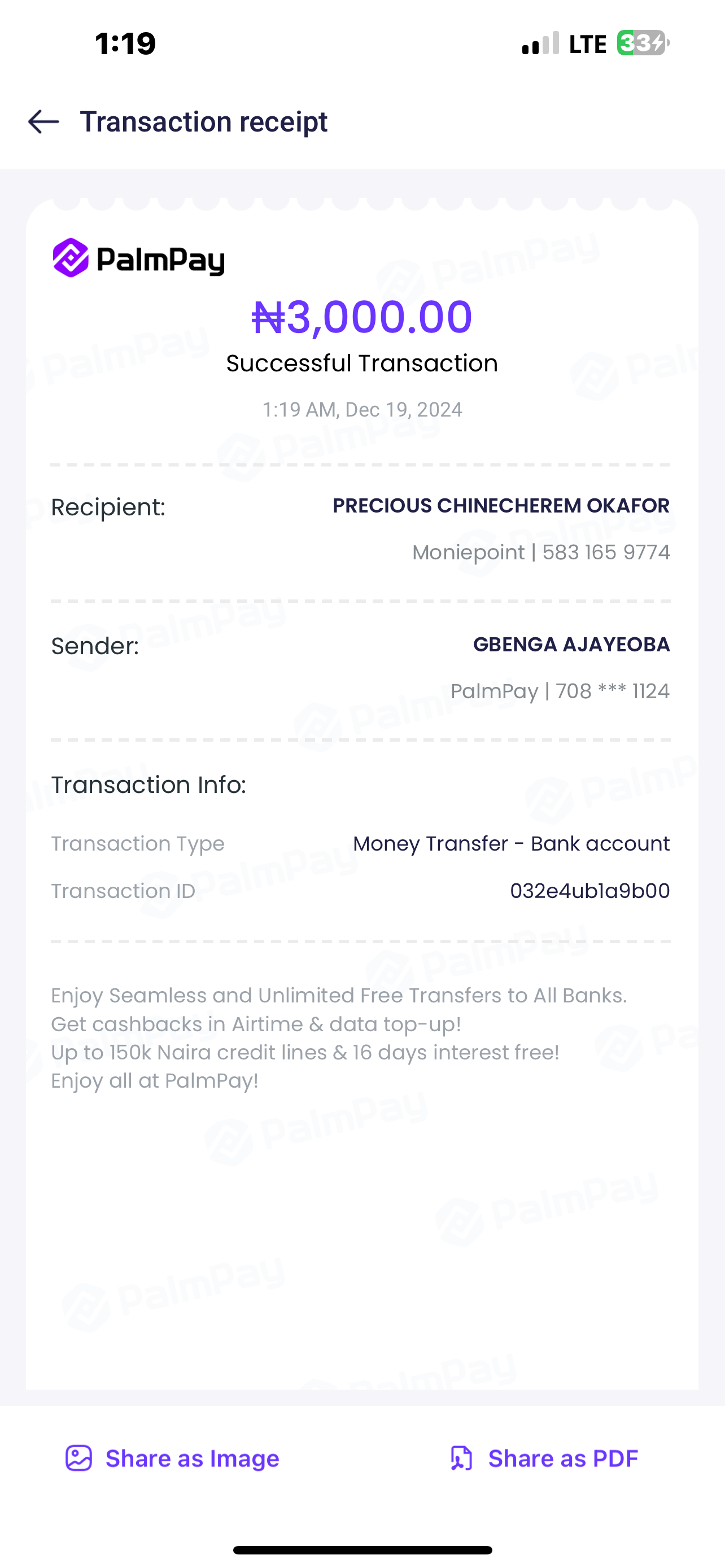Tap the battery indicator in status bar
The width and height of the screenshot is (725, 1568).
[643, 43]
